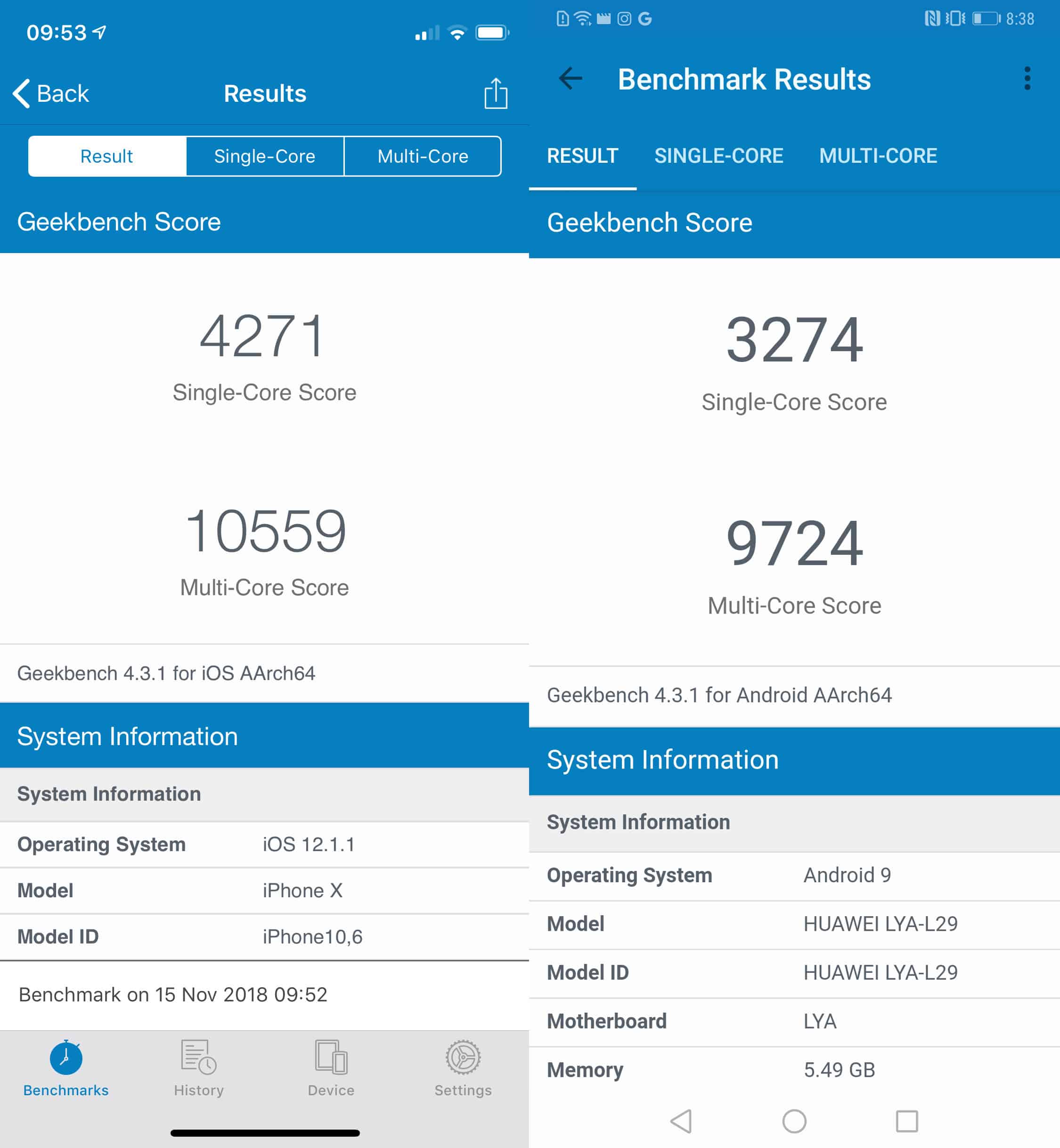Tap the Android Wi-Fi status icon
1060x1148 pixels.
click(583, 19)
